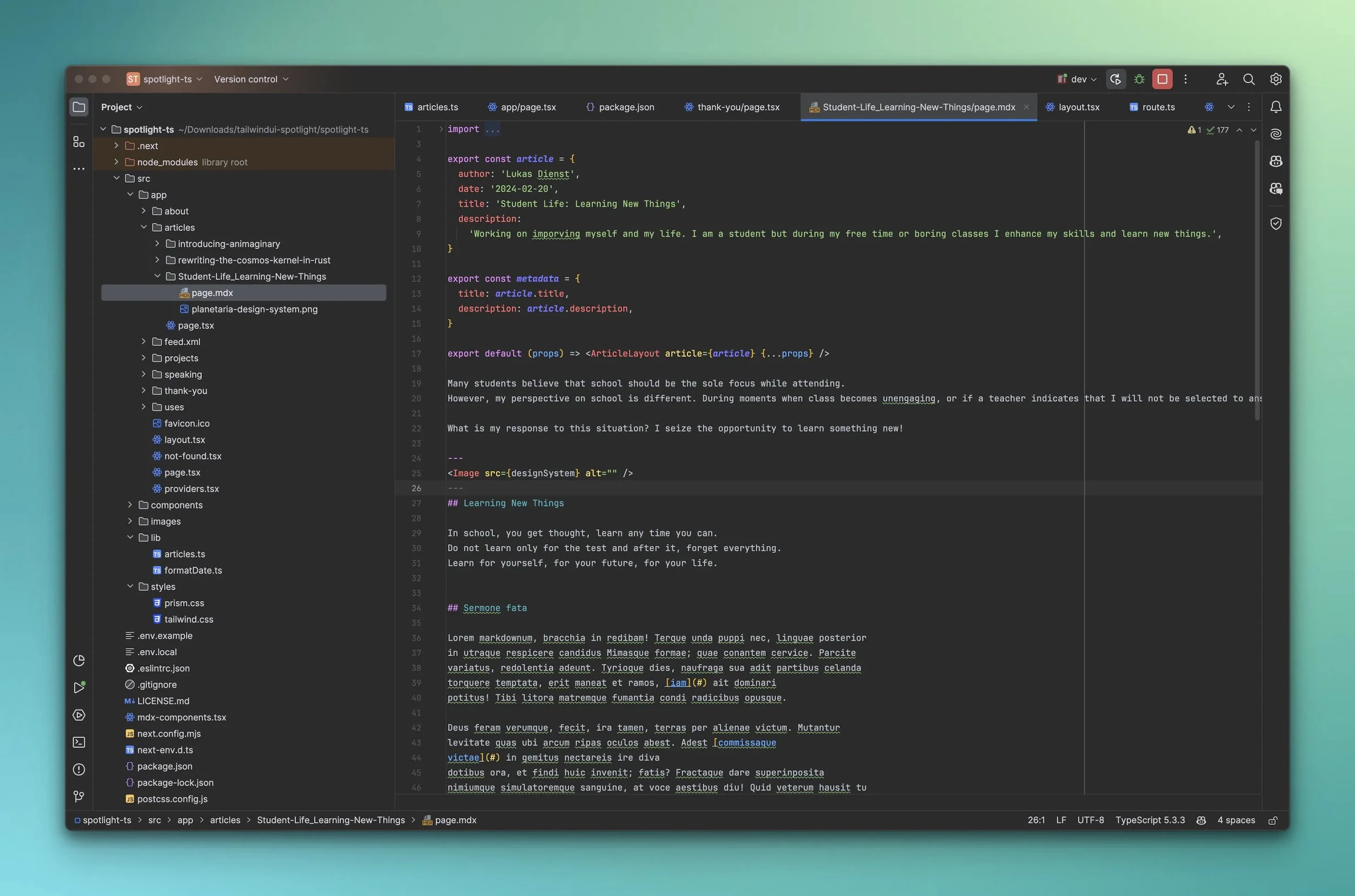The width and height of the screenshot is (1355, 896).
Task: Click the Debug 'dev' bug icon
Action: pyautogui.click(x=1139, y=79)
